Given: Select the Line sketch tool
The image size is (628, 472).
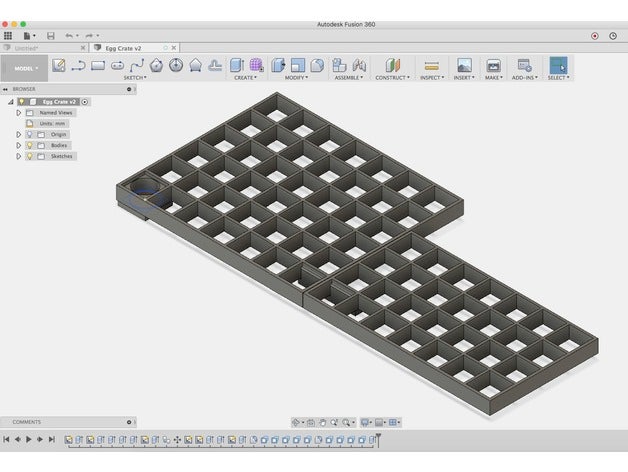Looking at the screenshot, I should tap(77, 65).
